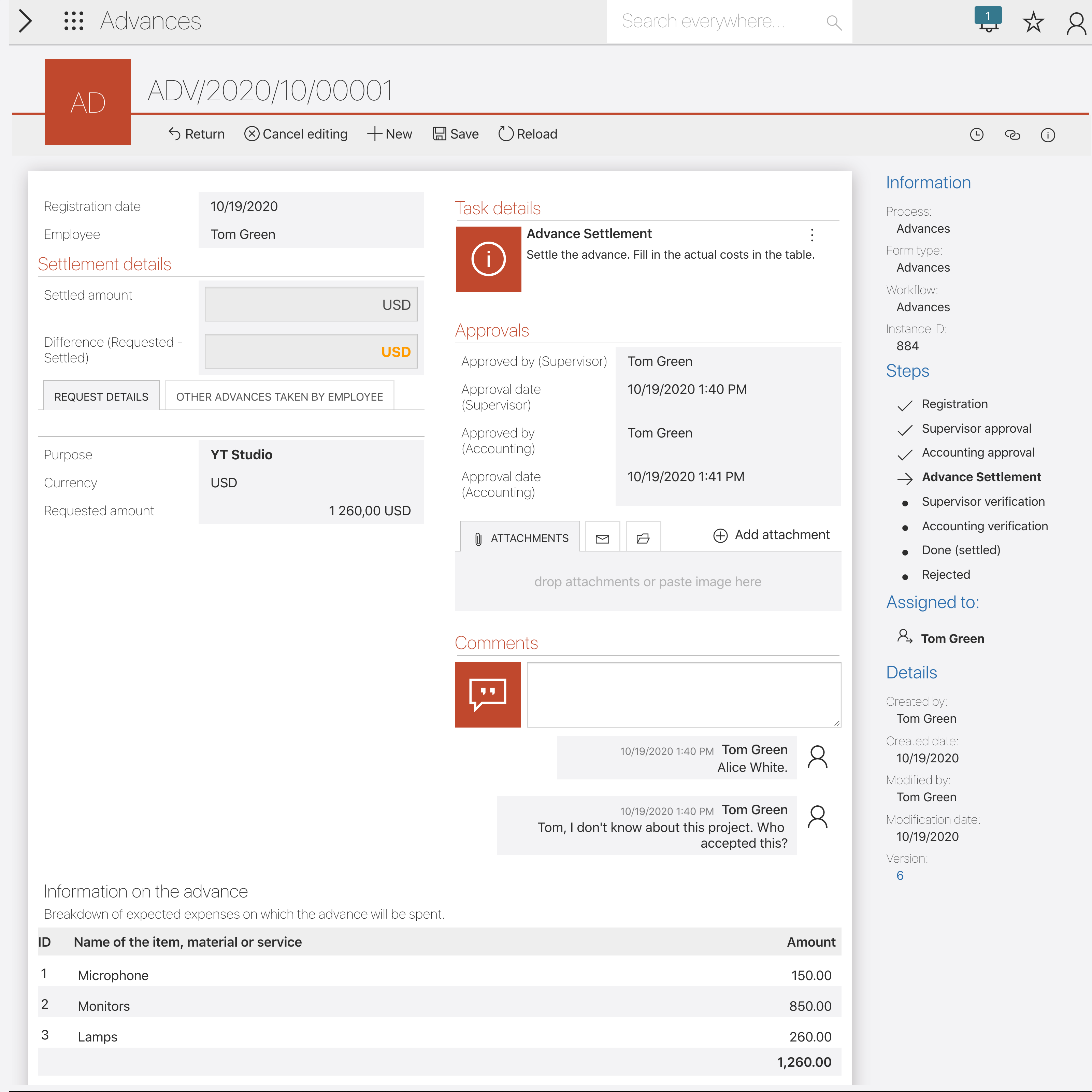The image size is (1092, 1092).
Task: Select the Request Details tab
Action: pyautogui.click(x=101, y=397)
